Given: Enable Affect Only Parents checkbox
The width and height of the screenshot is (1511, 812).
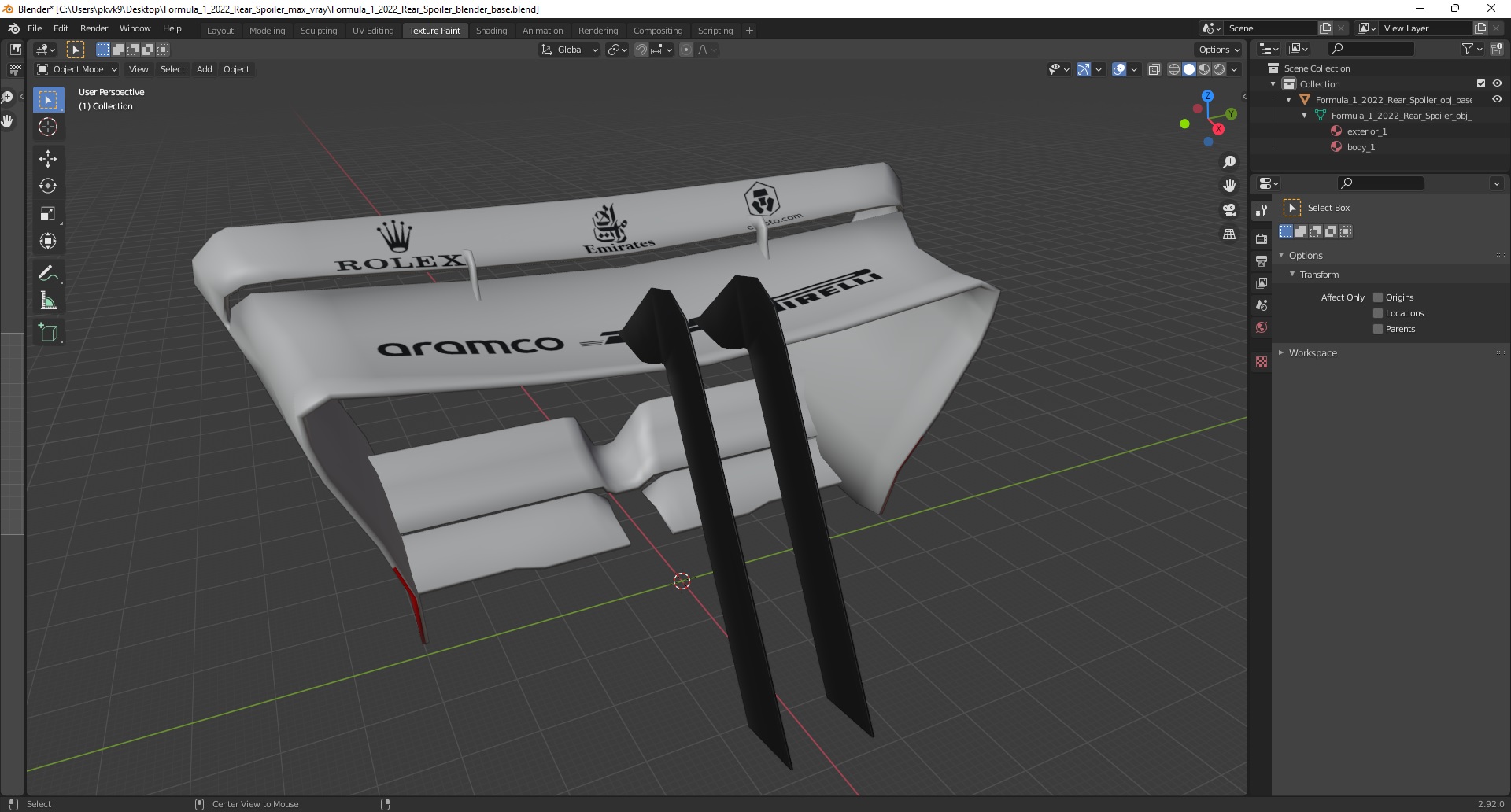Looking at the screenshot, I should pos(1378,329).
